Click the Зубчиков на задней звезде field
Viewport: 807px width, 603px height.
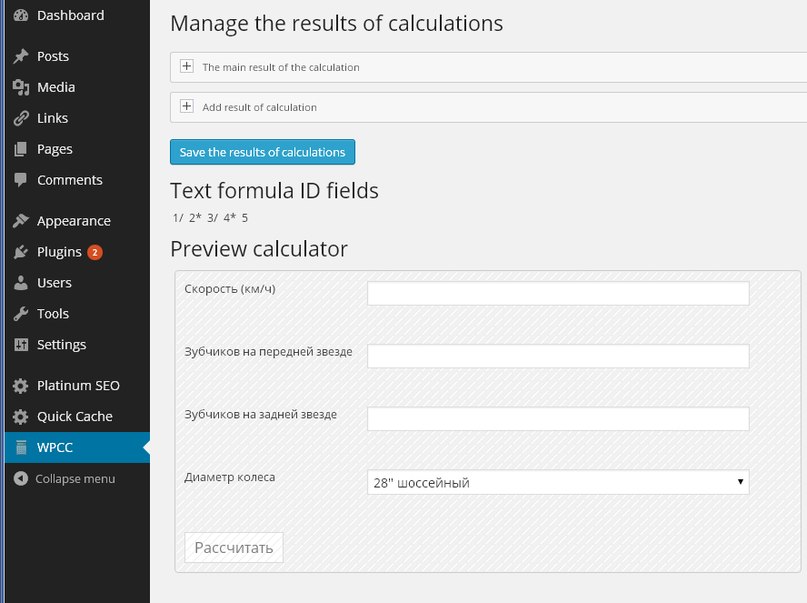coord(558,418)
